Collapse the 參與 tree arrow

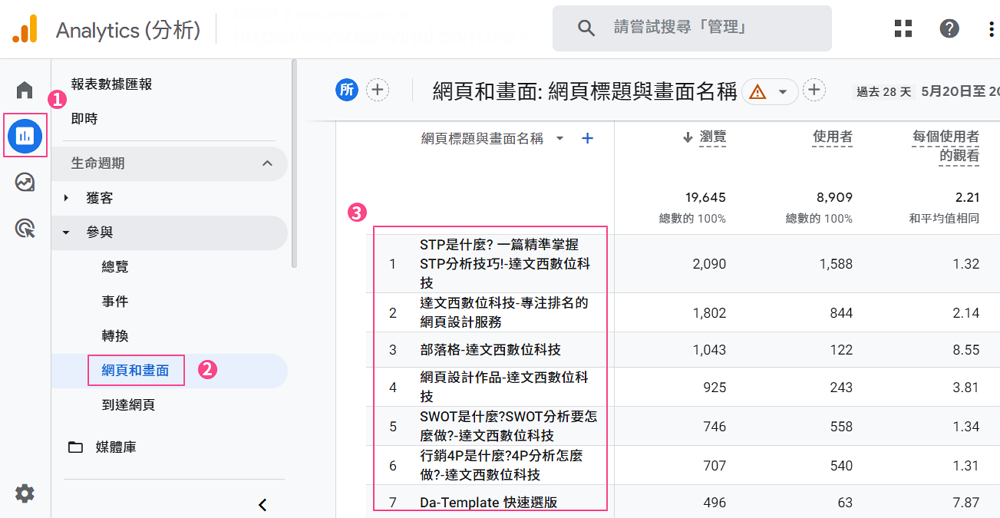coord(66,233)
